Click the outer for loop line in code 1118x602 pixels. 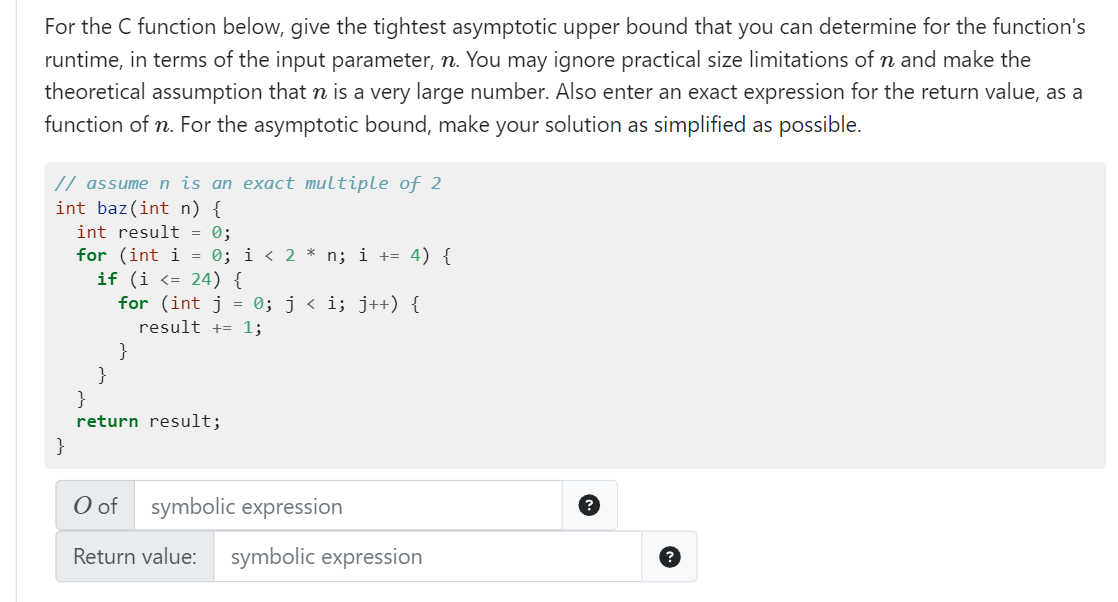pyautogui.click(x=250, y=255)
